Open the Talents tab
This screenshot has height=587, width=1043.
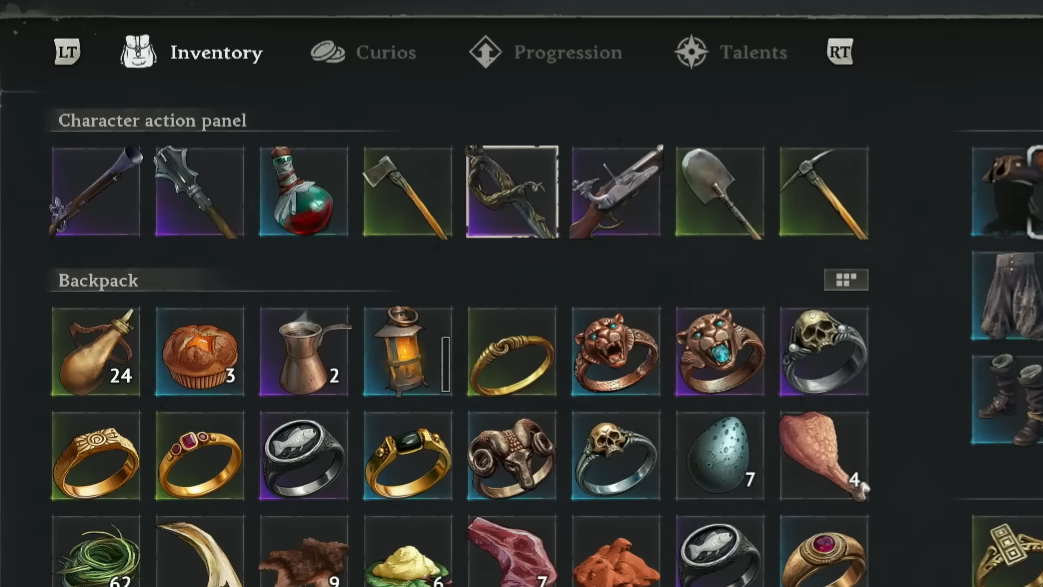(731, 52)
